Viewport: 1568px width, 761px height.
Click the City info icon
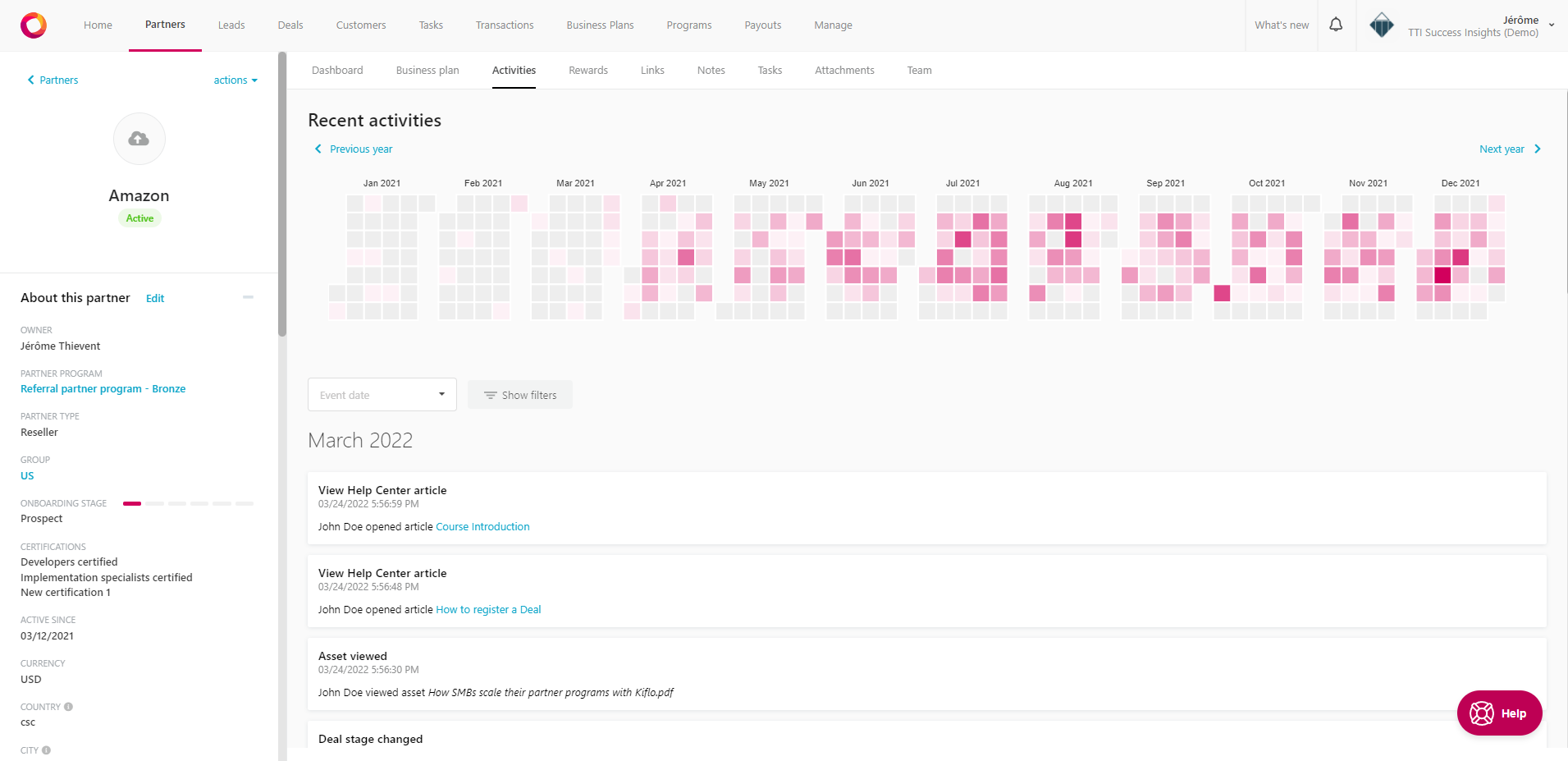pyautogui.click(x=47, y=750)
